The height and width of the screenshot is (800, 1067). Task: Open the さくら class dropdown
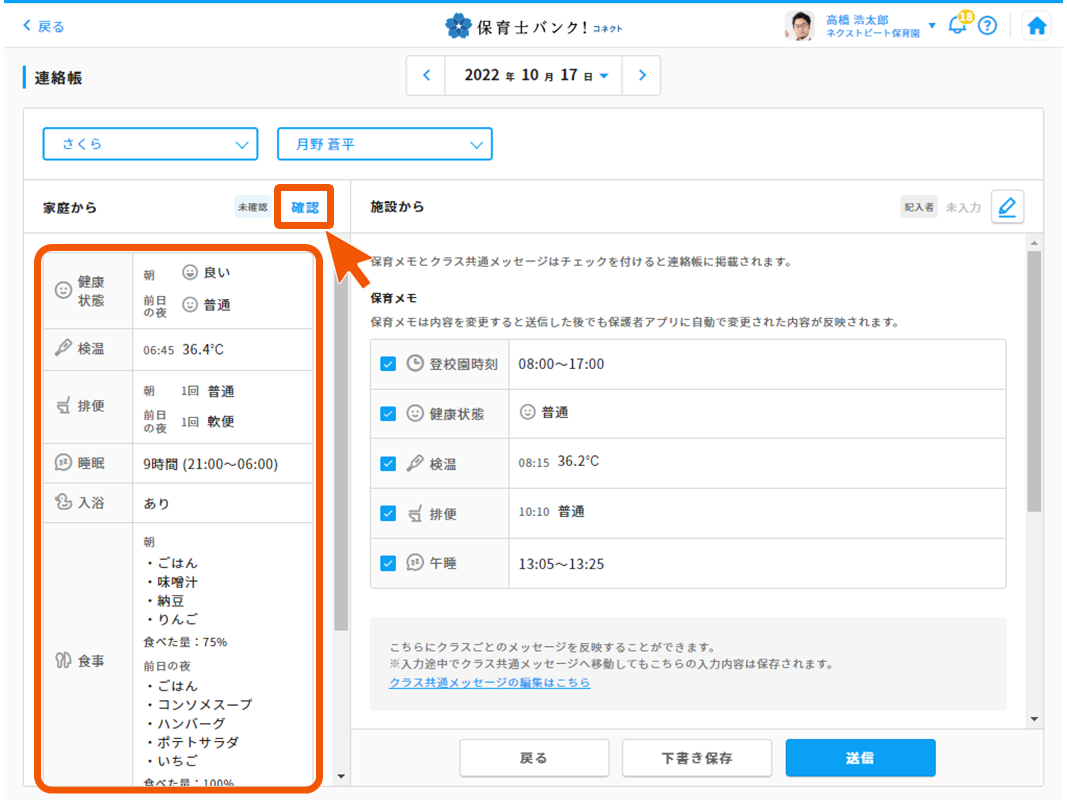tap(150, 144)
